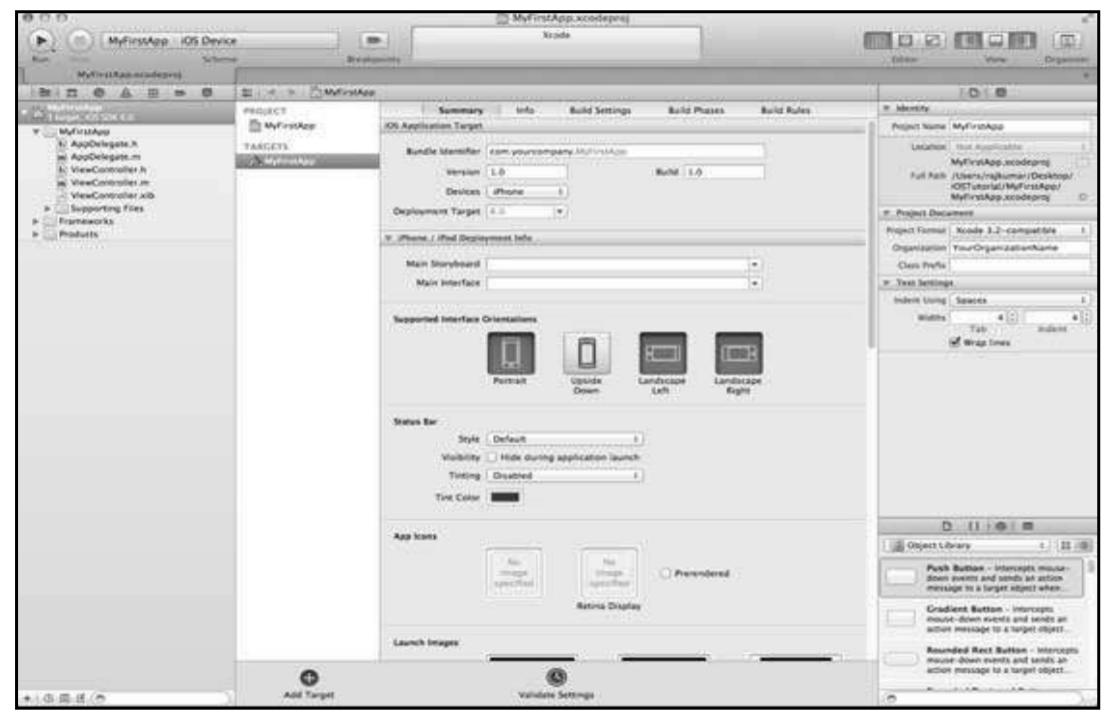
Task: Show the Object library cube icon
Action: (1000, 526)
